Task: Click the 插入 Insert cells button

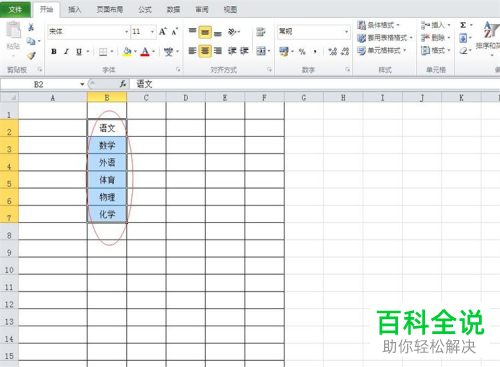Action: click(x=435, y=25)
